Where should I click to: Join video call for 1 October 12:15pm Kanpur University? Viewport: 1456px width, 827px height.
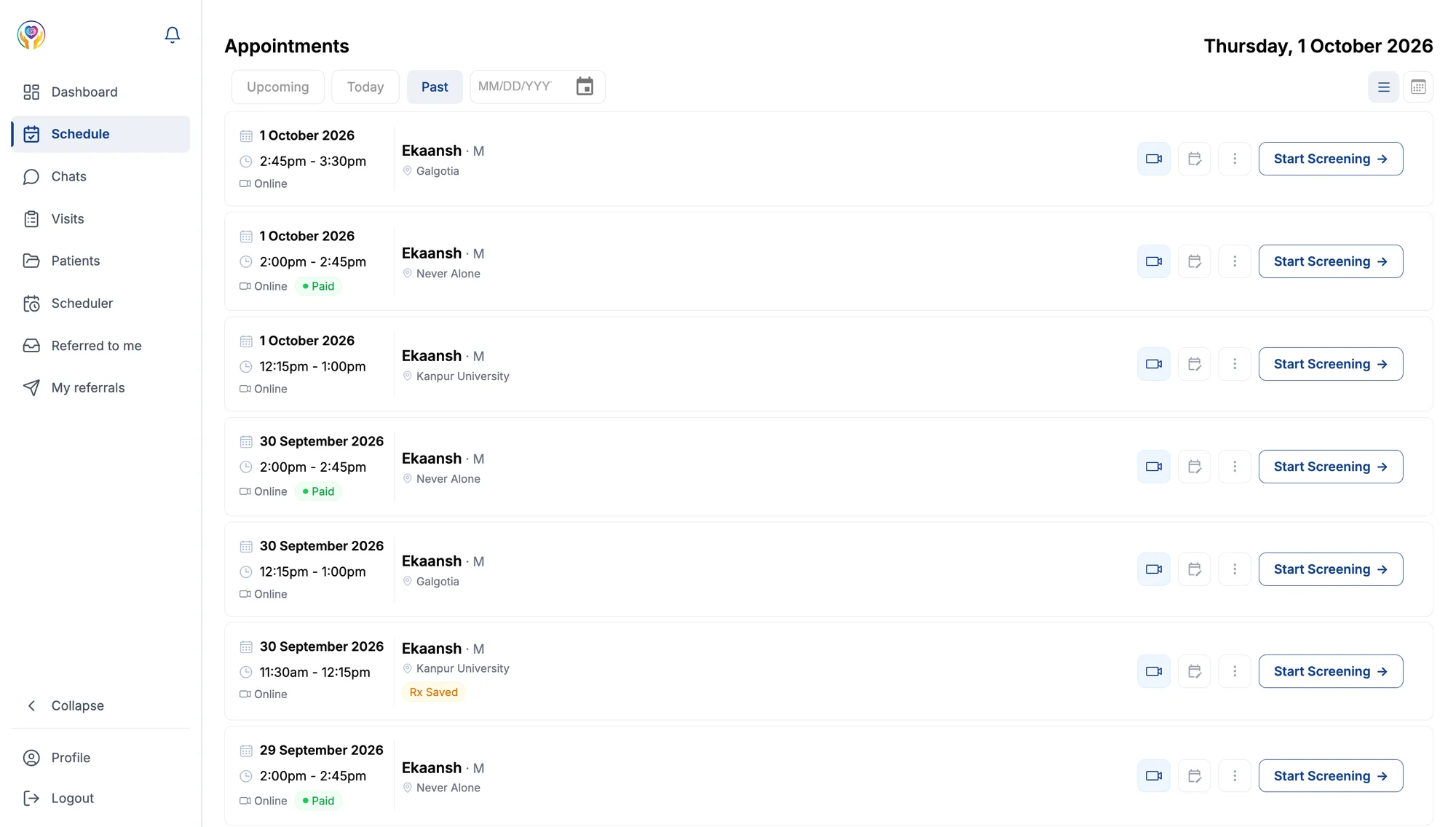coord(1154,364)
